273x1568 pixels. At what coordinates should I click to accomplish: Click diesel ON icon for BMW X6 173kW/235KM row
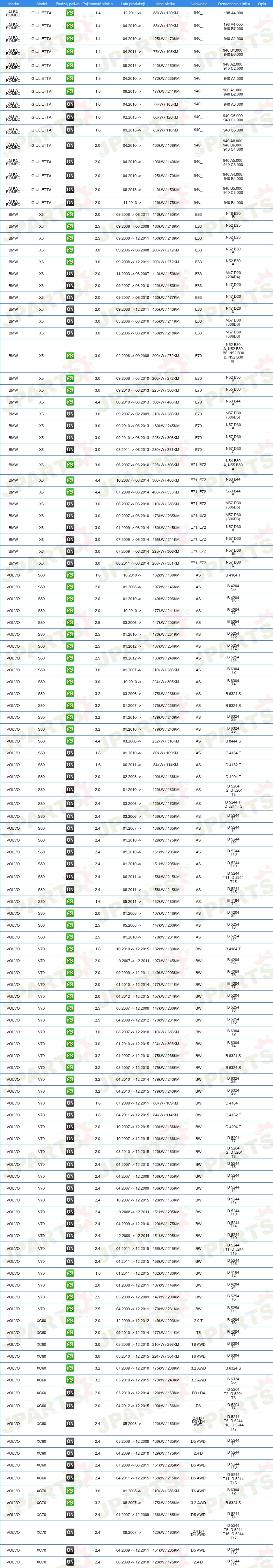point(70,515)
